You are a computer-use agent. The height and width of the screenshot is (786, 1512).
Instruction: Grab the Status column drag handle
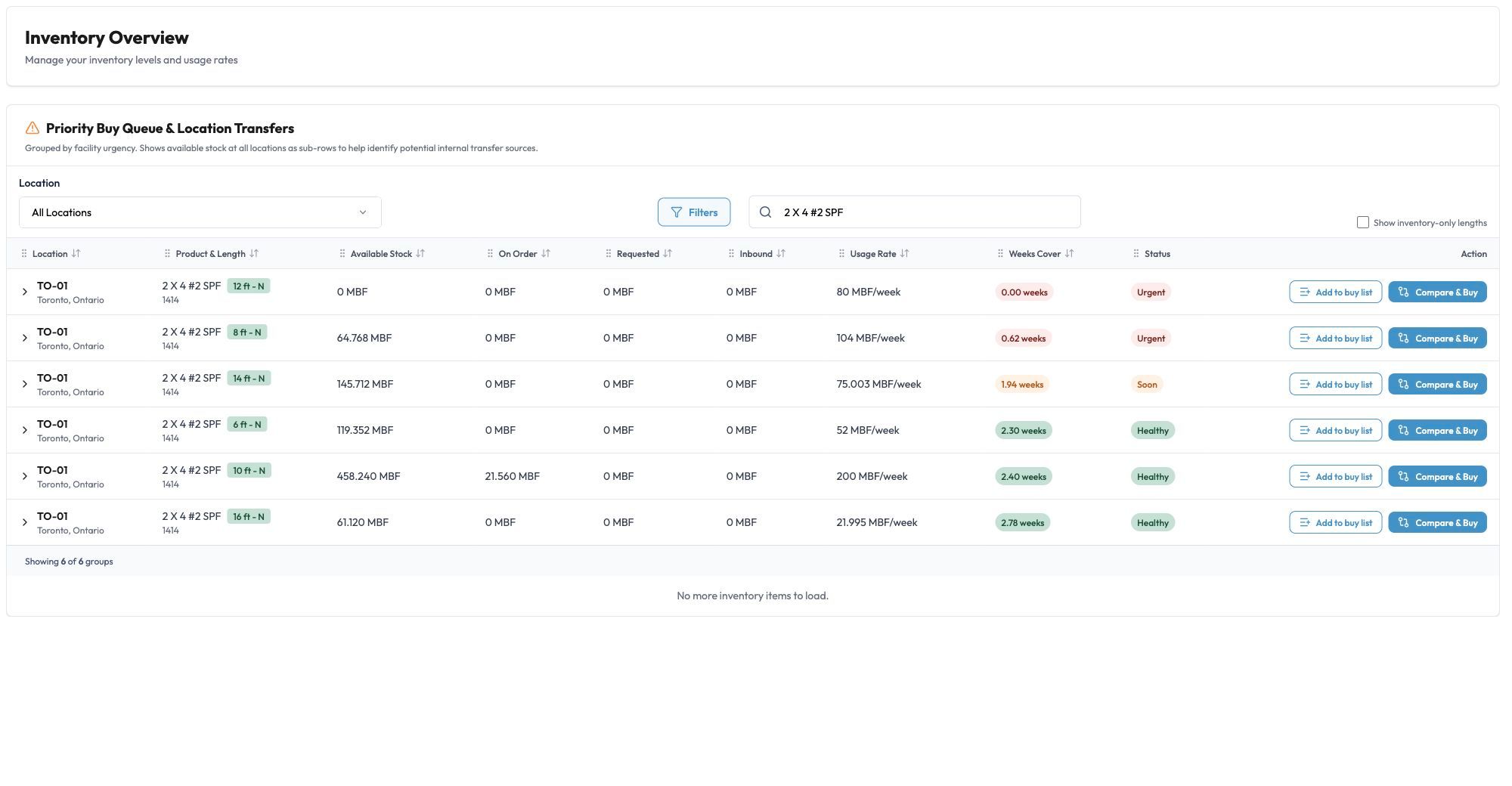click(1136, 254)
